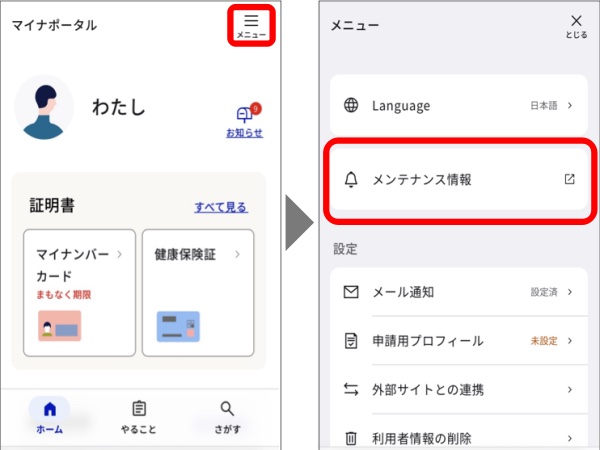Screen dimensions: 600x450
Task: Expand chevron on 外部サイトとの連携 row
Action: pos(570,390)
